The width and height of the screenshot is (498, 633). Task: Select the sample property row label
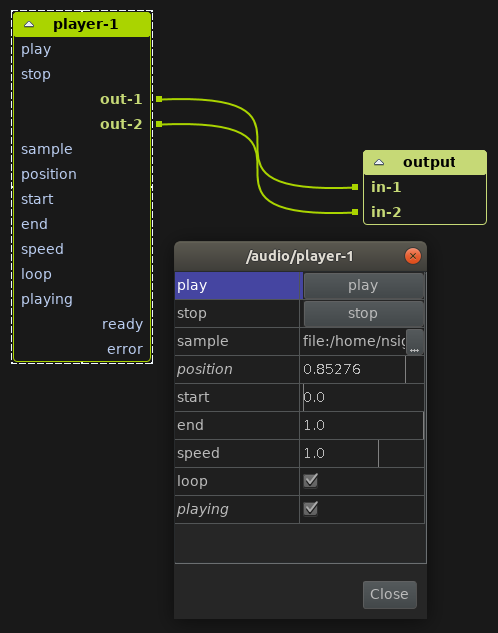pyautogui.click(x=237, y=342)
